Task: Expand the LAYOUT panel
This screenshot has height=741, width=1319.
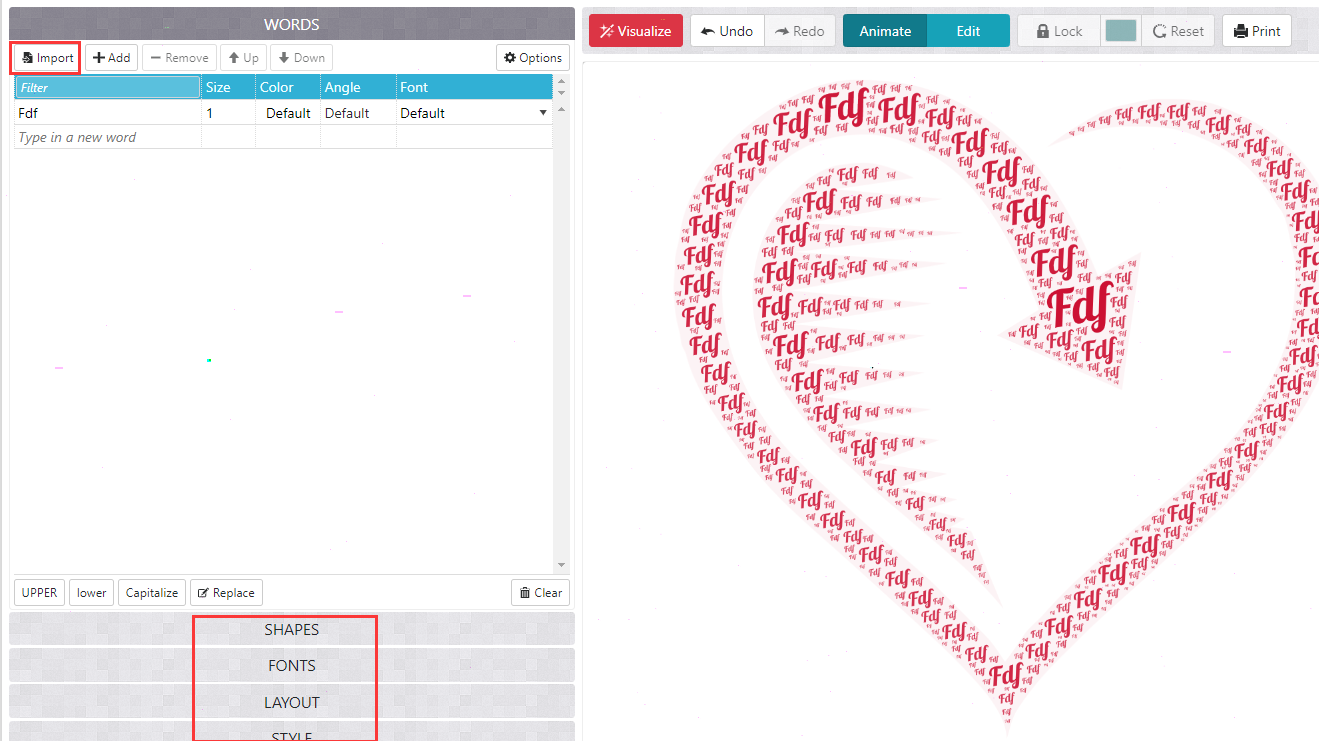Action: pos(292,702)
